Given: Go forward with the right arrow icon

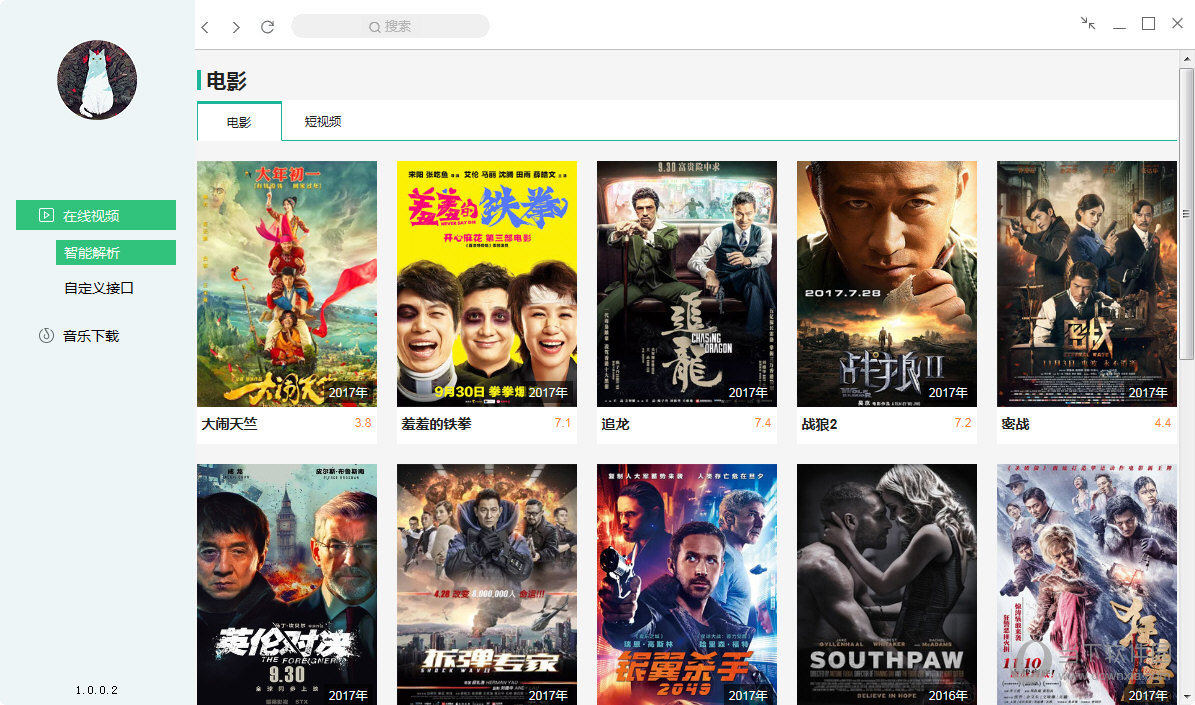Looking at the screenshot, I should (x=236, y=27).
